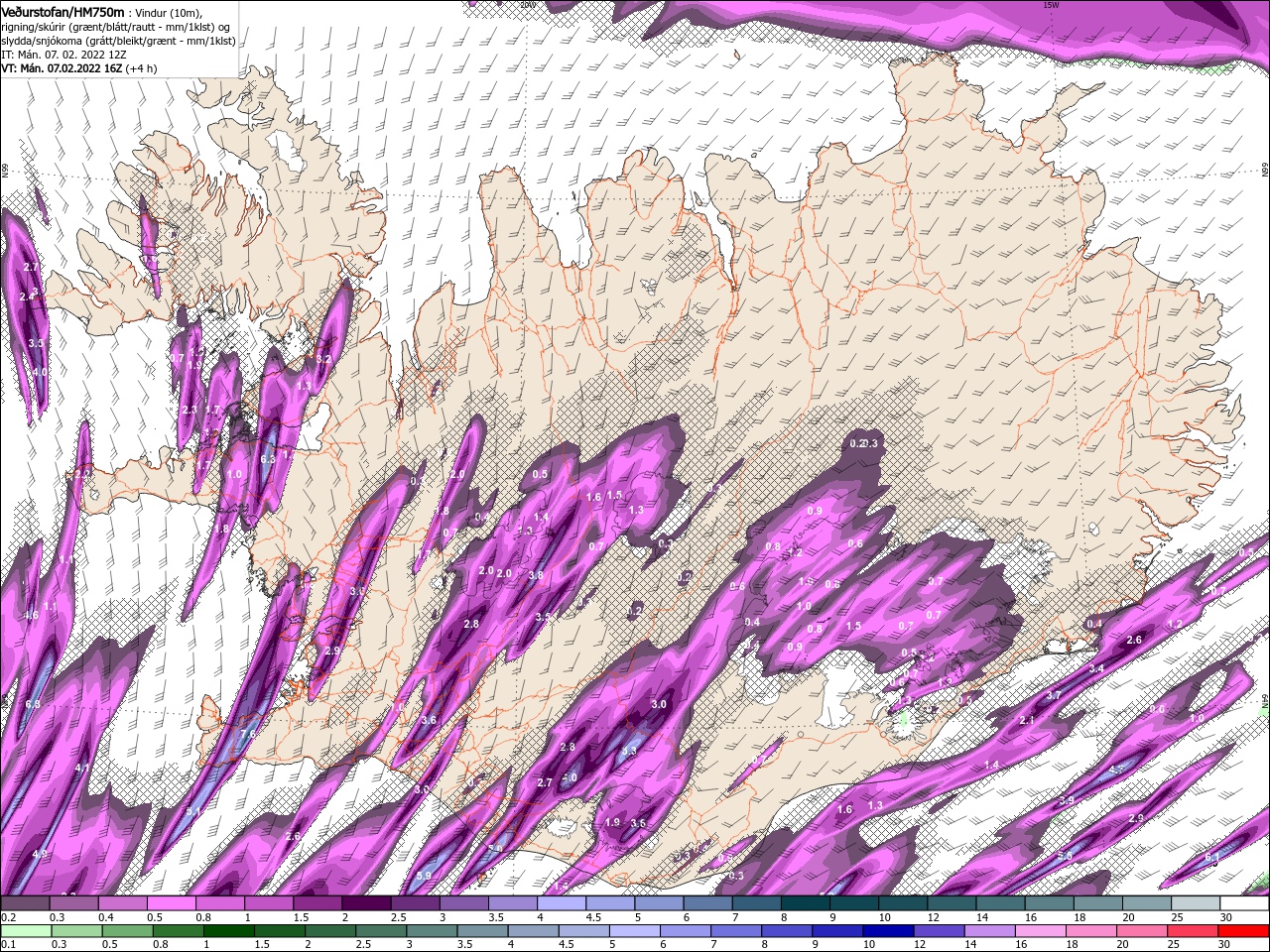Click the rain legend swatch between 7 and 8

[x=737, y=930]
